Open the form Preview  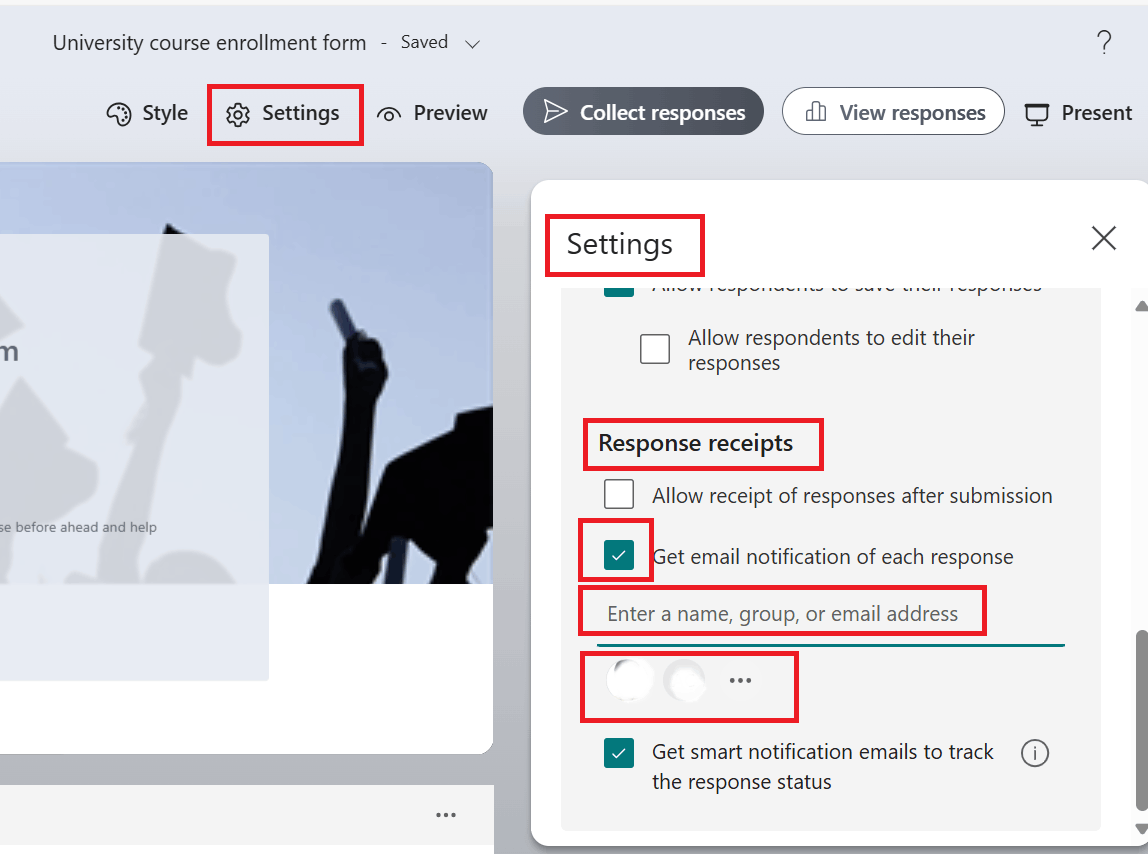click(432, 113)
